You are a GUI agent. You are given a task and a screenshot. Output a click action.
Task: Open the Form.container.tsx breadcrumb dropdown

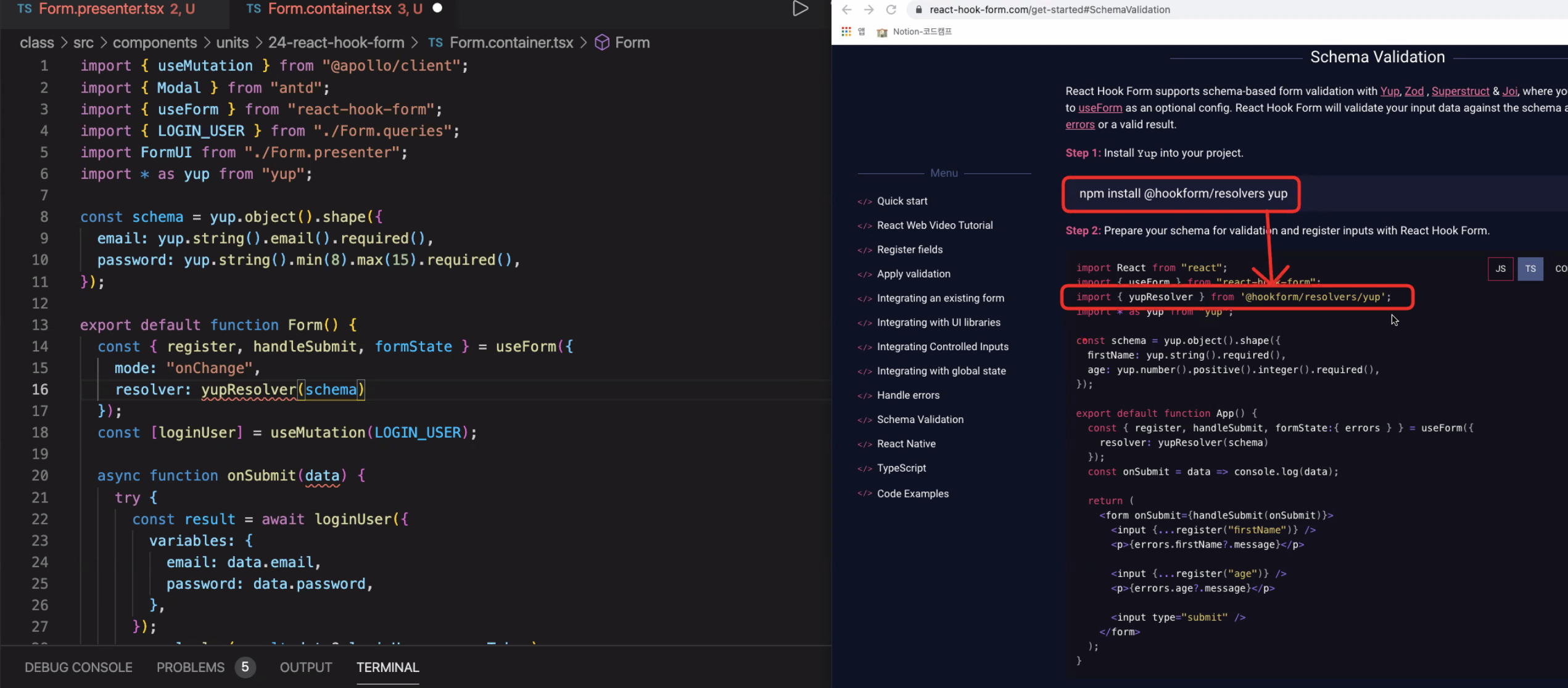[511, 43]
